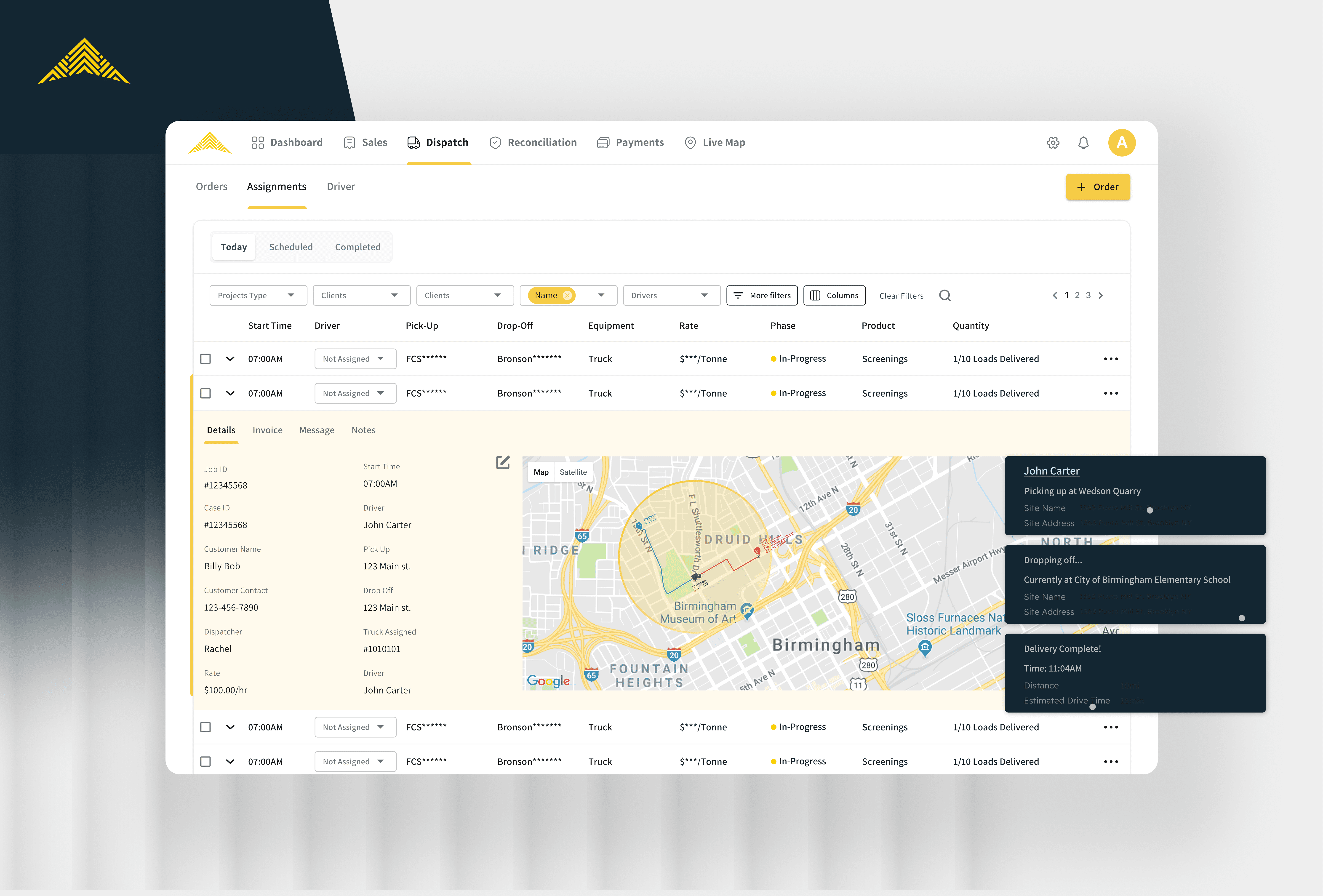
Task: Check the second row checkbox
Action: coord(205,393)
